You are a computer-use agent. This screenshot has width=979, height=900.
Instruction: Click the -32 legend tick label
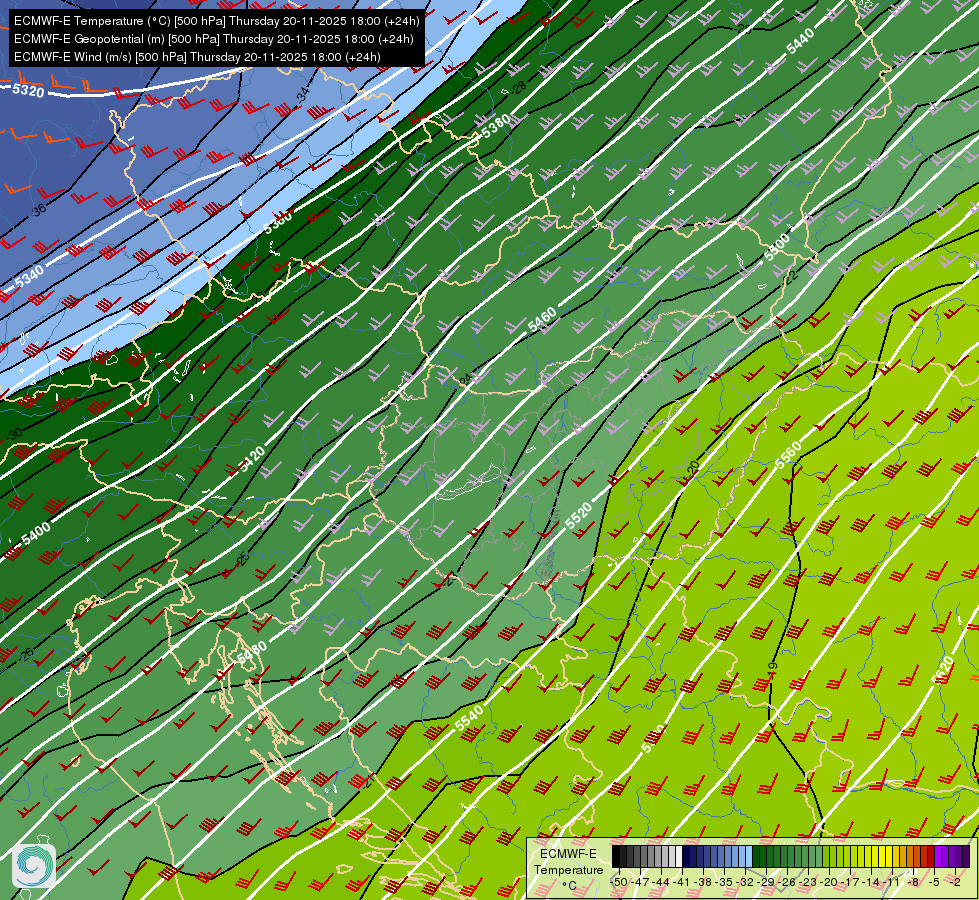(745, 882)
